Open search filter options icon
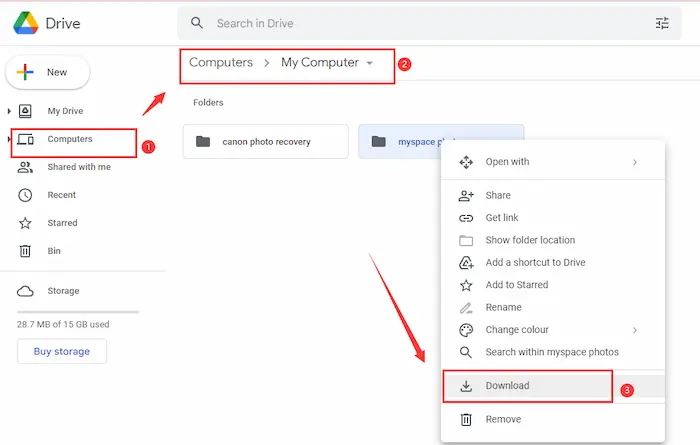This screenshot has height=445, width=700. click(662, 23)
